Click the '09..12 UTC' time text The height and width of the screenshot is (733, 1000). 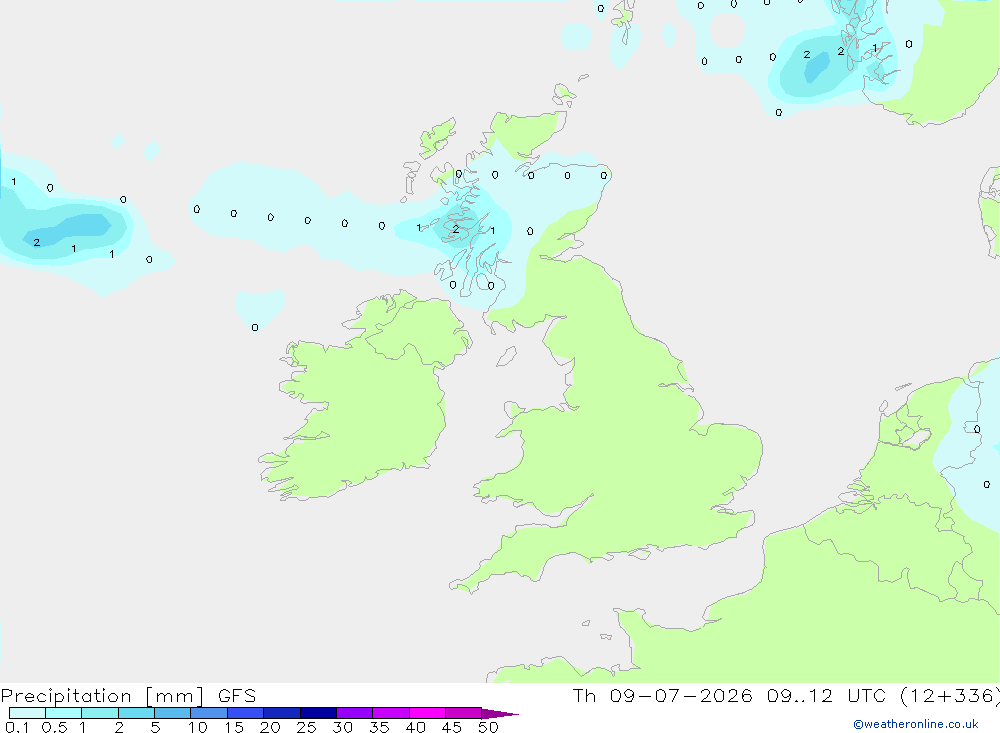point(826,695)
